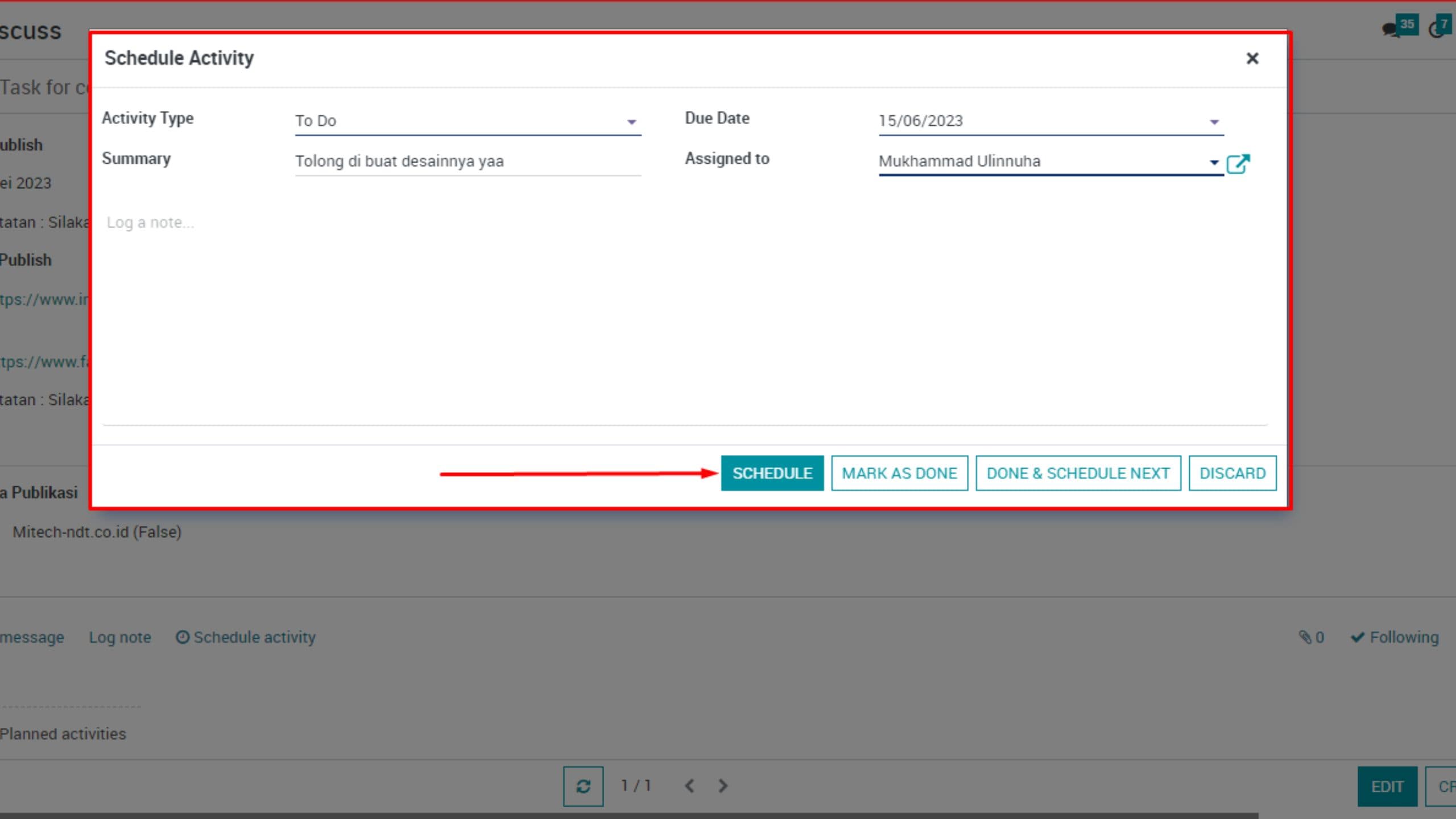Expand the Activity Type dropdown
The height and width of the screenshot is (819, 1456).
[x=631, y=122]
